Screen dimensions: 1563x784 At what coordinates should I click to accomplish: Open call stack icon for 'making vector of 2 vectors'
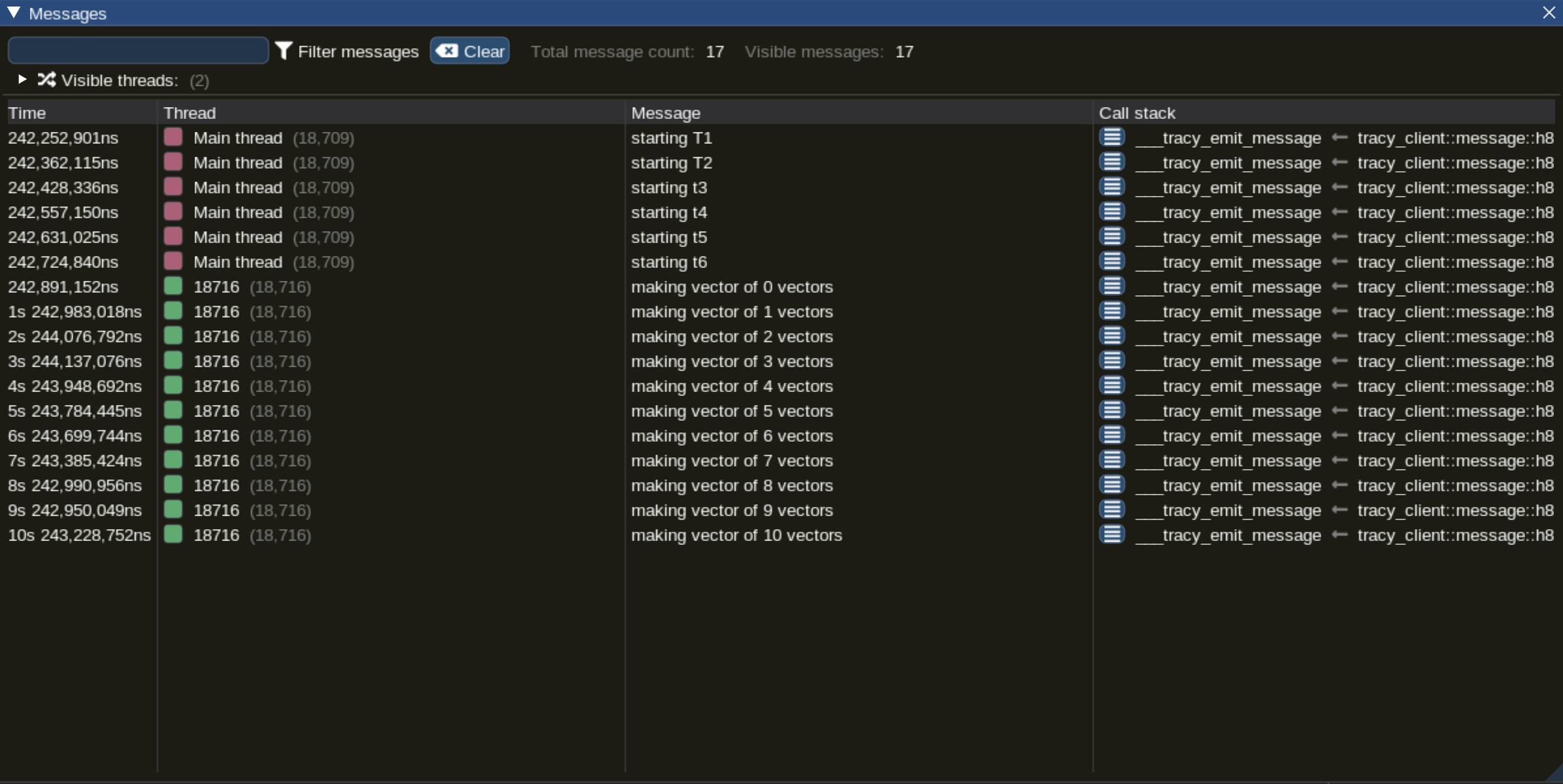[1111, 336]
